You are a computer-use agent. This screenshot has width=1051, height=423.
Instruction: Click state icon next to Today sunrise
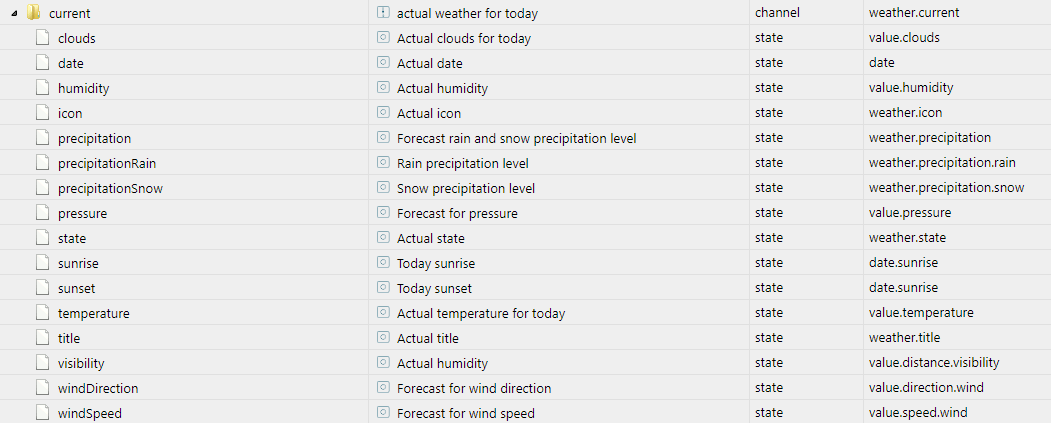(x=383, y=263)
